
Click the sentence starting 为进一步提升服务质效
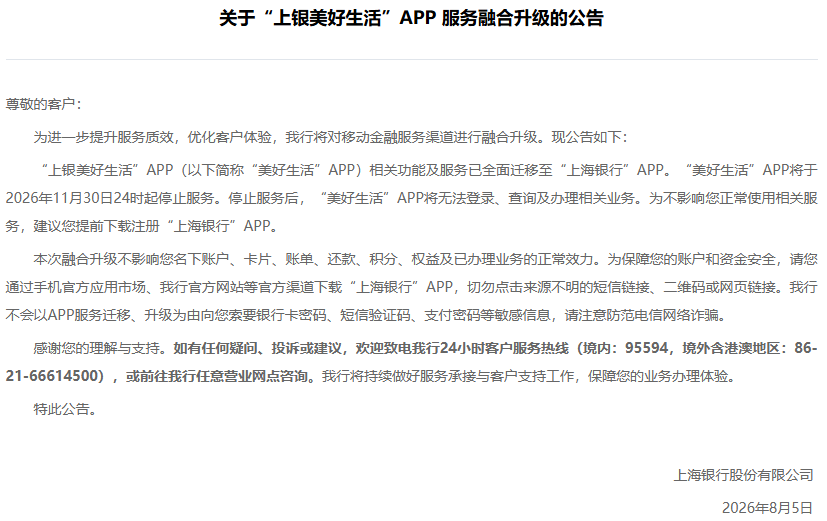(331, 137)
